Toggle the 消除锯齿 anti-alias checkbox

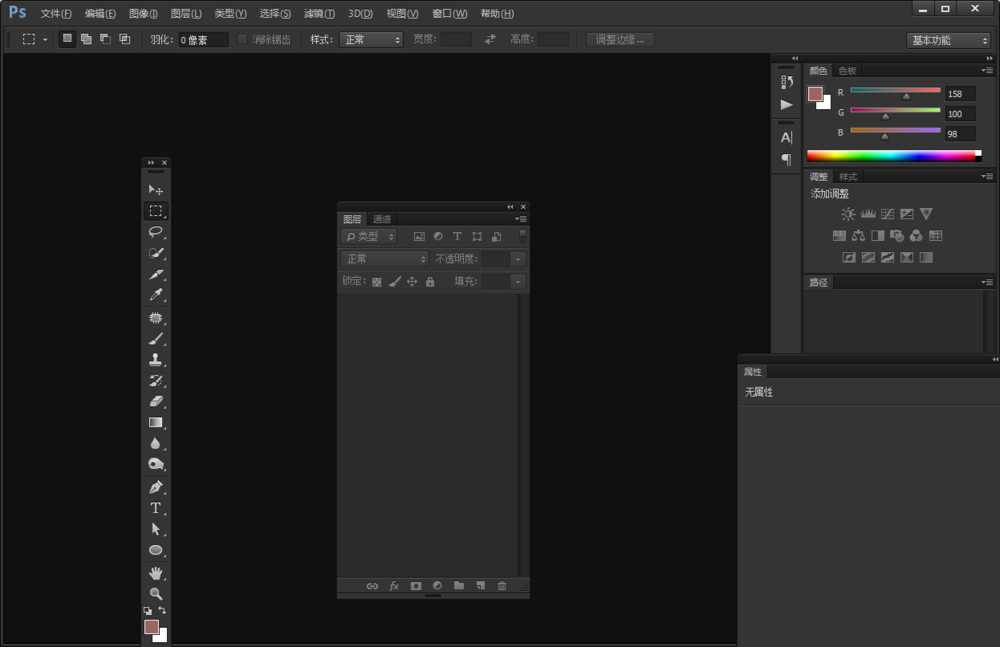pos(243,40)
